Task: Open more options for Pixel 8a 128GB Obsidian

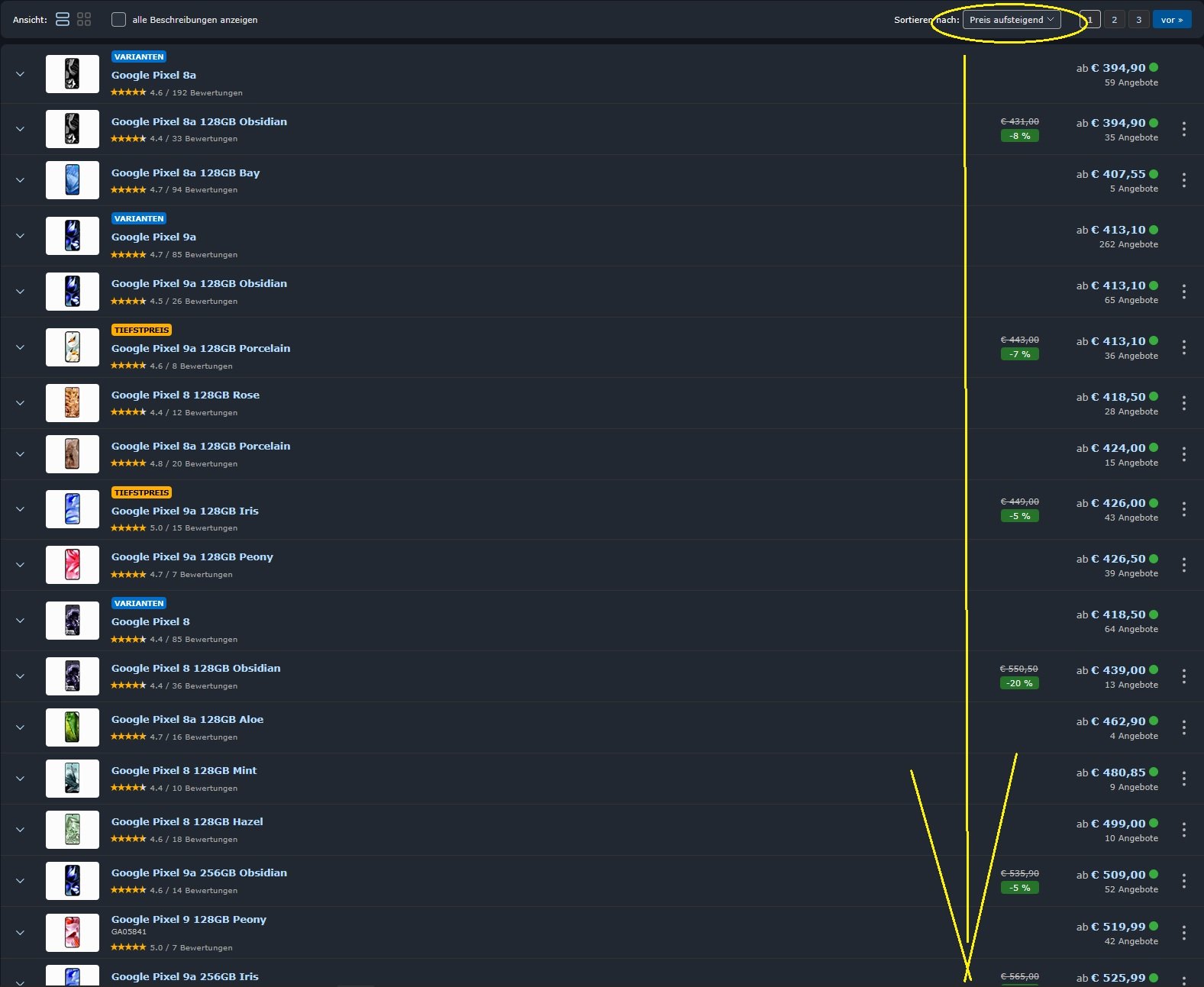Action: click(x=1184, y=129)
